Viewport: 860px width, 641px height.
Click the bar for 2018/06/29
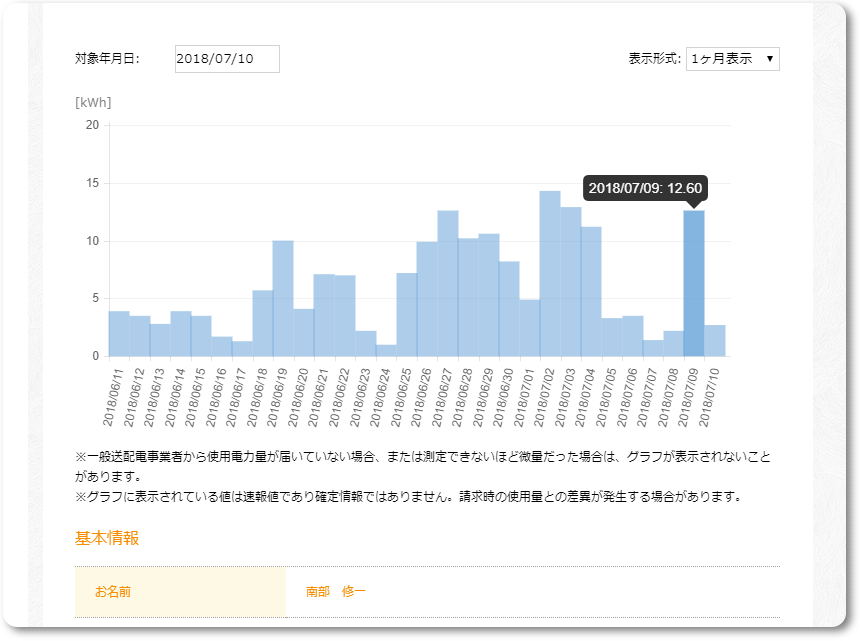coord(489,295)
